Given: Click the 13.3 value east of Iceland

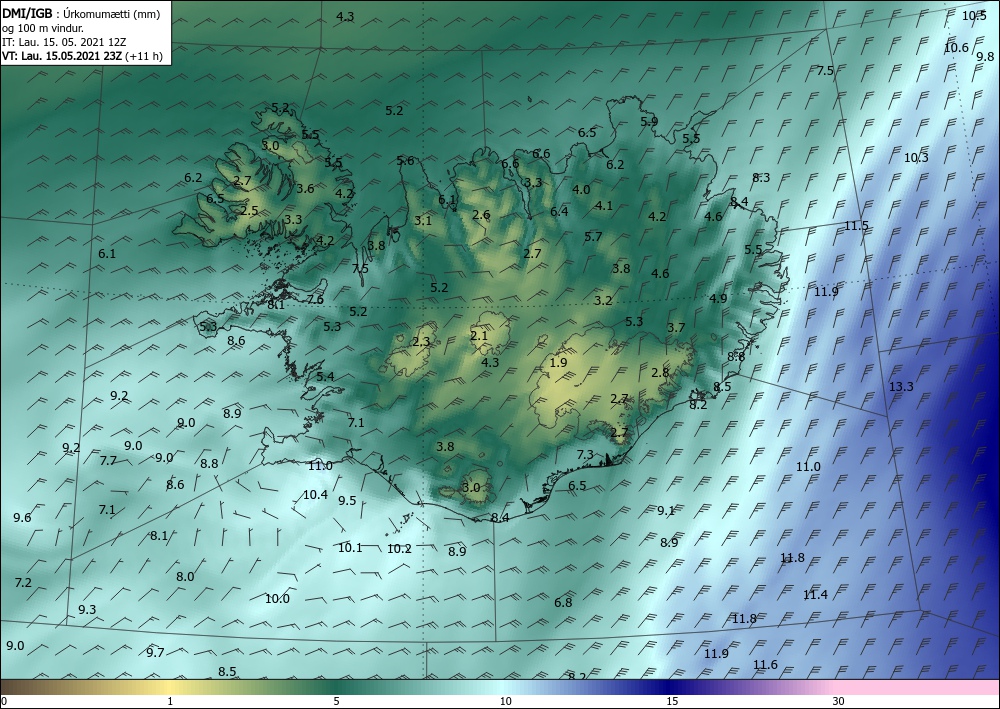Looking at the screenshot, I should 901,386.
